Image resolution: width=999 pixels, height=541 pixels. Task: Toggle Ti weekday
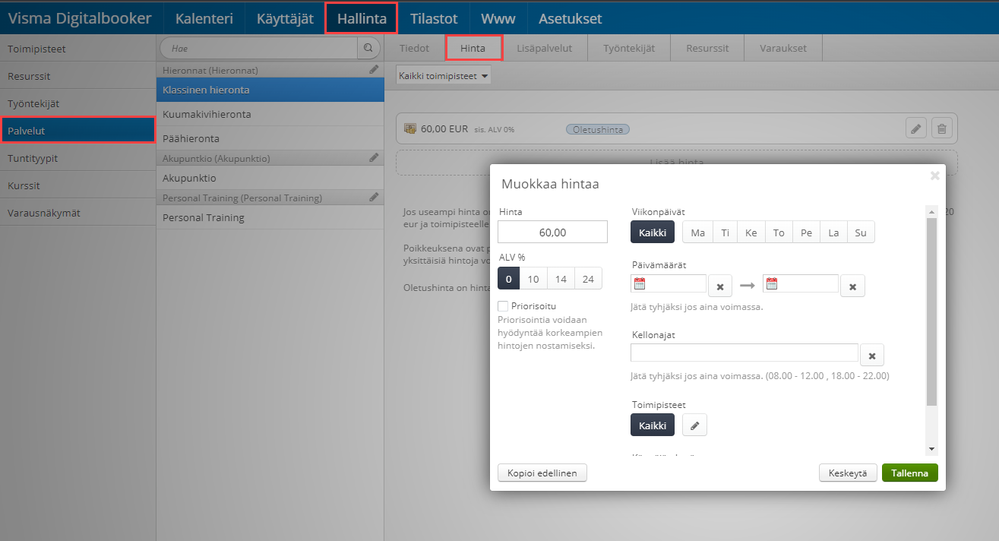(x=725, y=232)
